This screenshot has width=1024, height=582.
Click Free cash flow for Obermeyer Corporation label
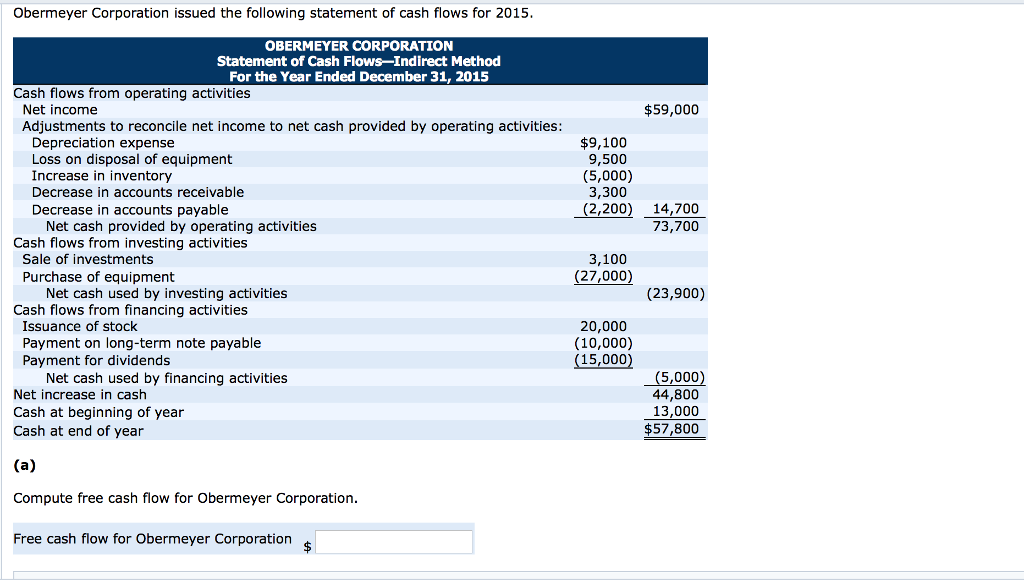(x=152, y=539)
